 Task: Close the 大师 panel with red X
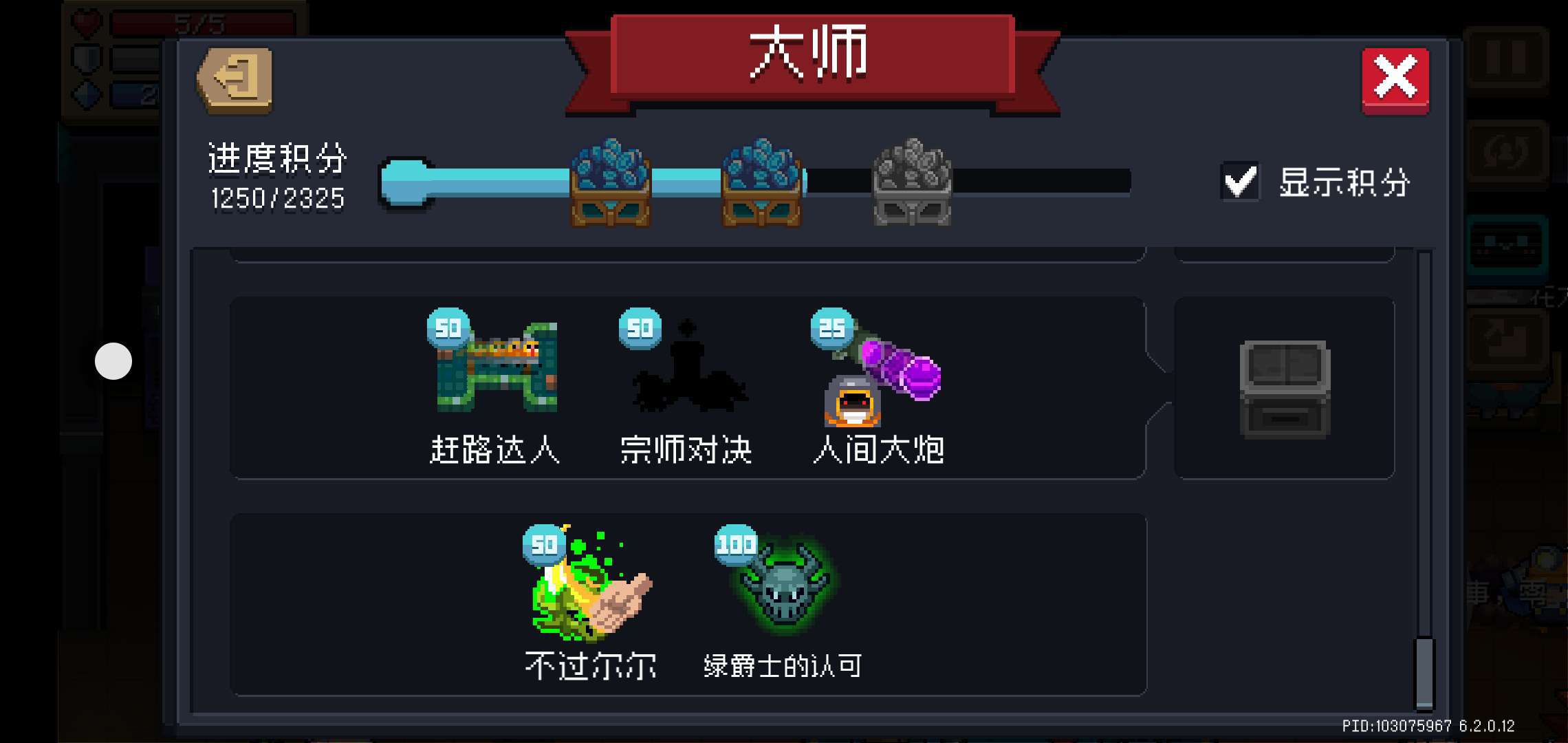[x=1395, y=80]
